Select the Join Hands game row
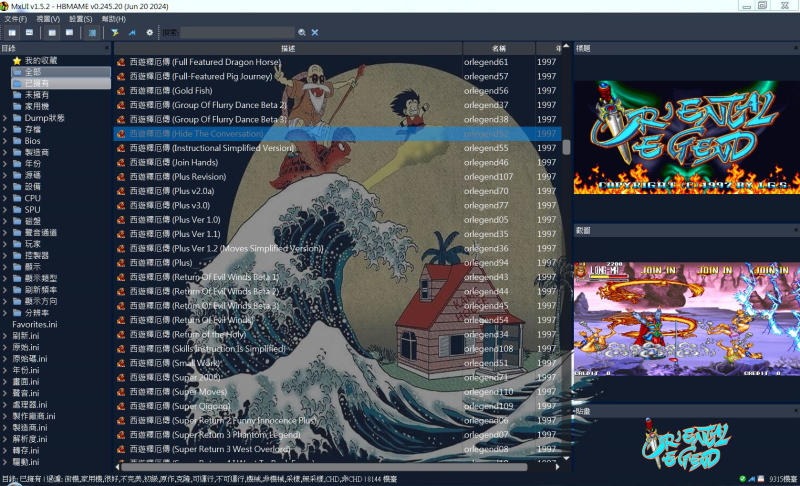Image resolution: width=800 pixels, height=486 pixels. 337,162
